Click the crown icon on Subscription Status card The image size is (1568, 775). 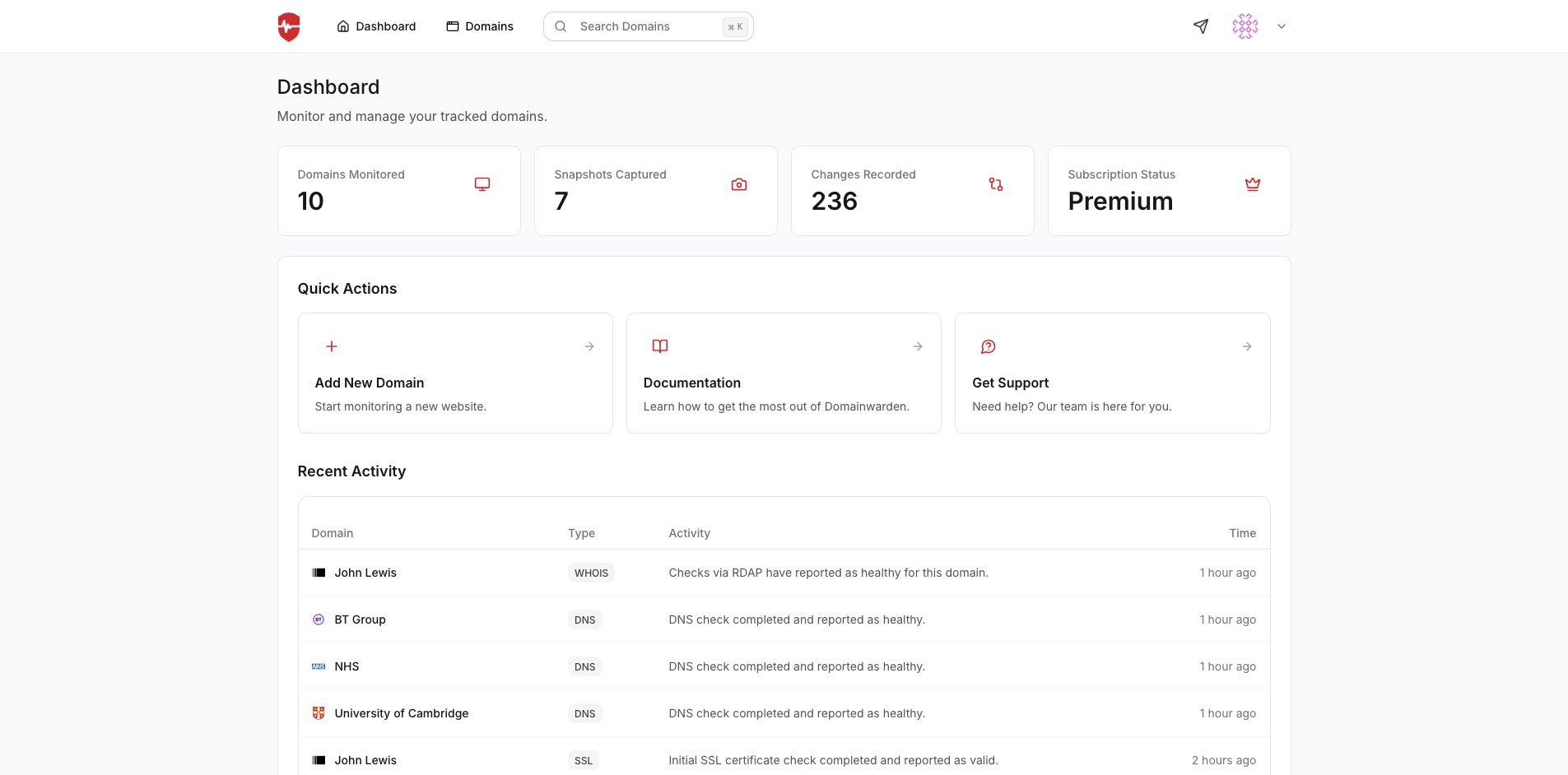tap(1253, 184)
